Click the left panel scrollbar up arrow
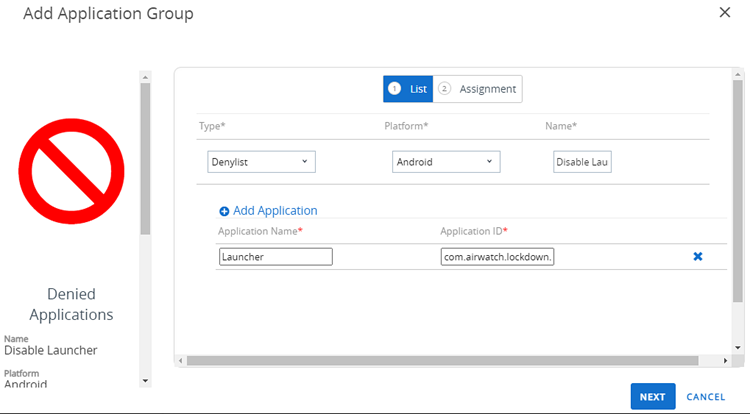 coord(145,77)
